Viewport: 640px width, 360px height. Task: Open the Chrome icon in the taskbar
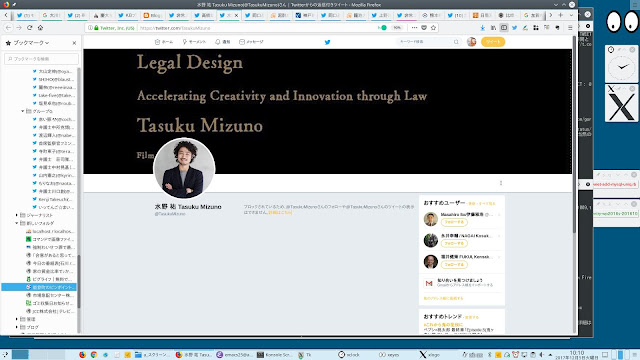(x=94, y=355)
